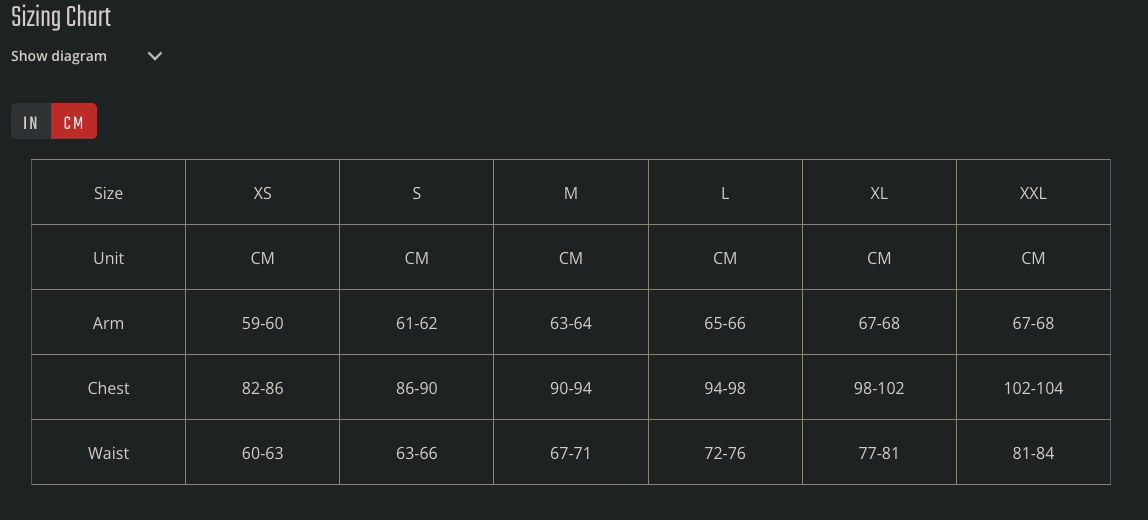Click the 90-94 chest cell for M
This screenshot has height=520, width=1148.
click(571, 388)
